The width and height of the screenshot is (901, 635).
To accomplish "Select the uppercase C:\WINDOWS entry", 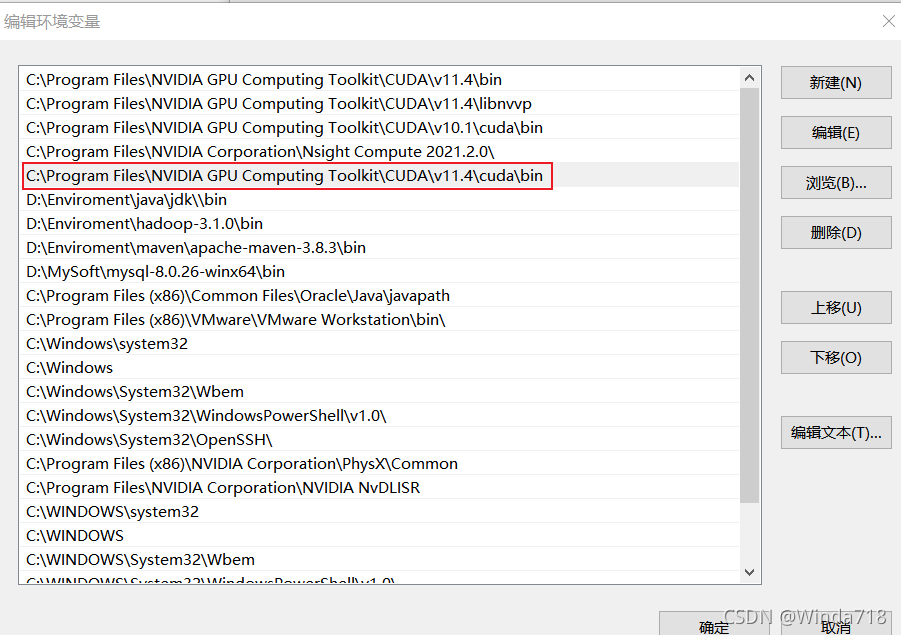I will click(x=379, y=536).
